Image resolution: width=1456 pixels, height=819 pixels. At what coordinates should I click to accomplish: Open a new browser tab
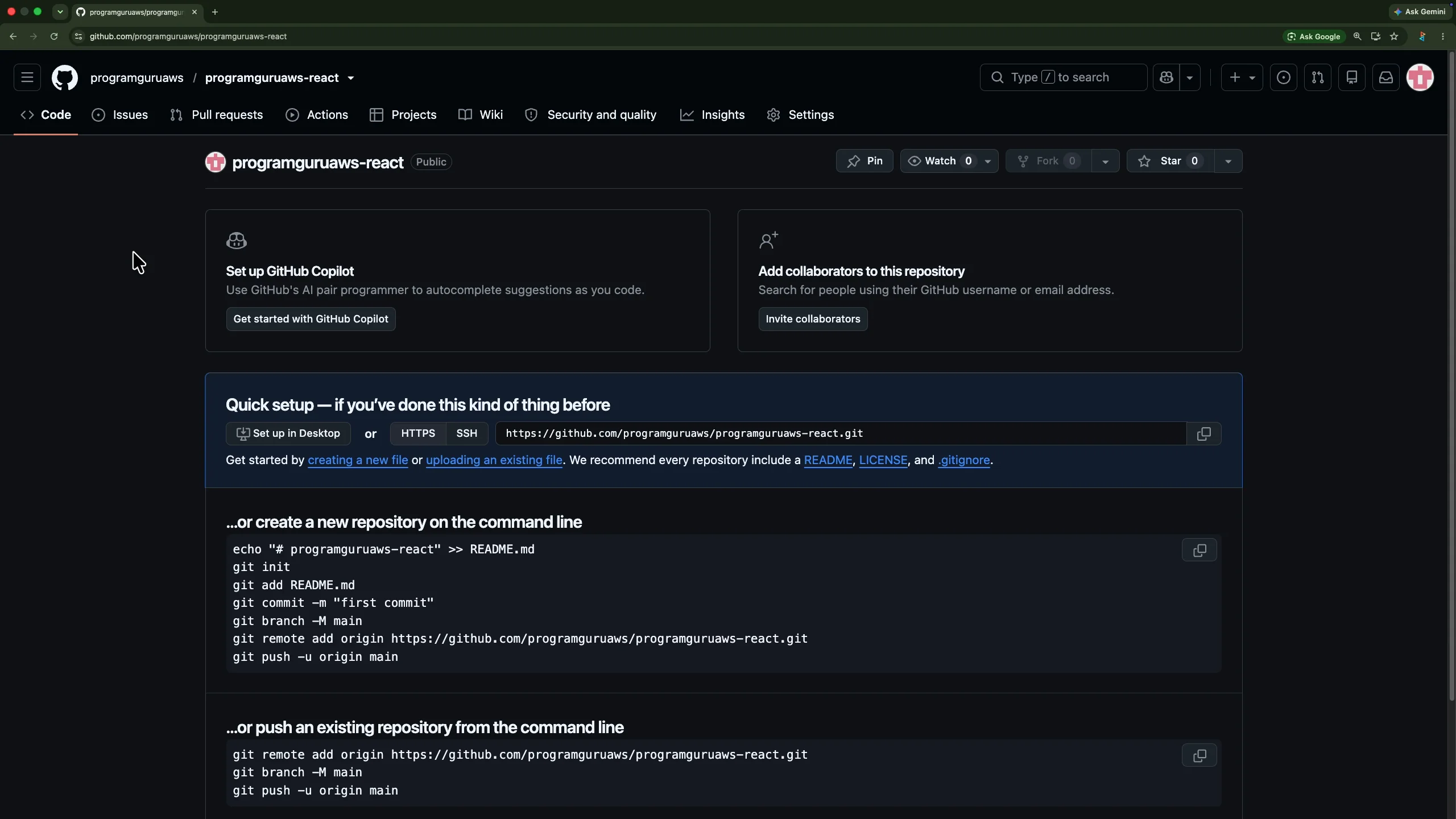point(215,12)
